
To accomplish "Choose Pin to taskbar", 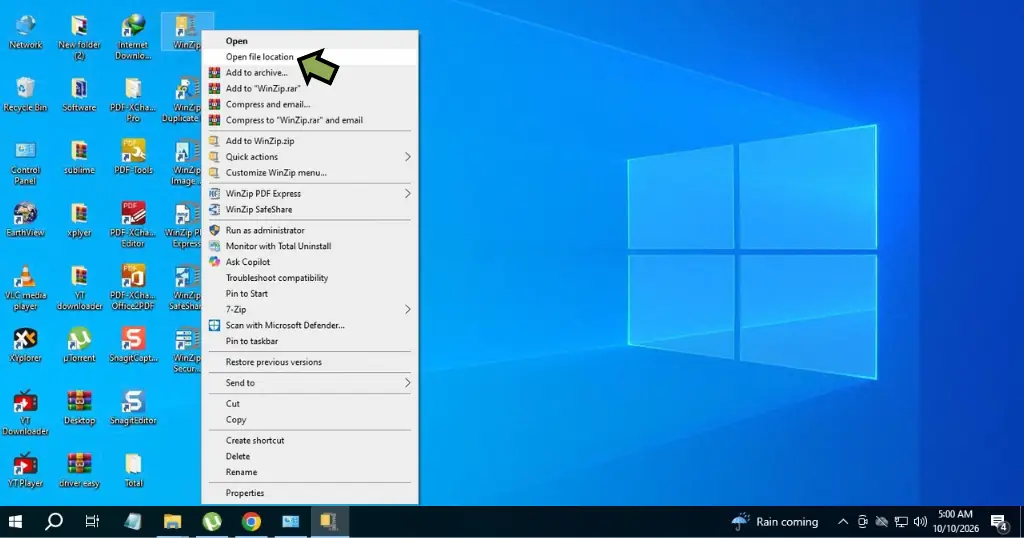I will pos(310,341).
